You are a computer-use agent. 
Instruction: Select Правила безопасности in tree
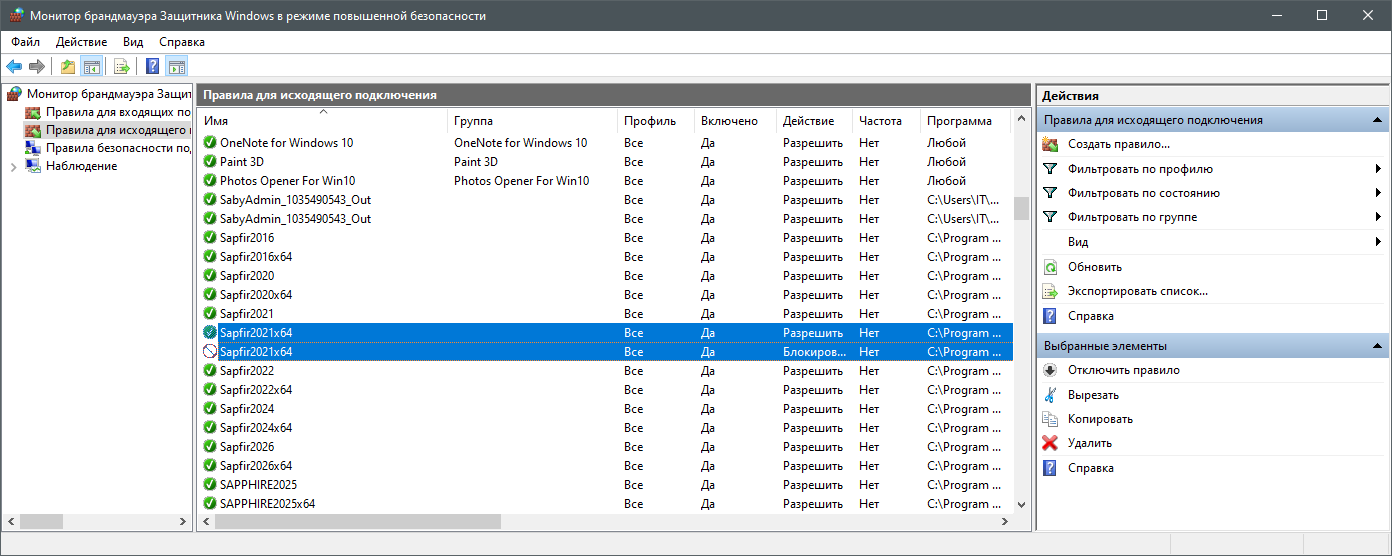118,148
